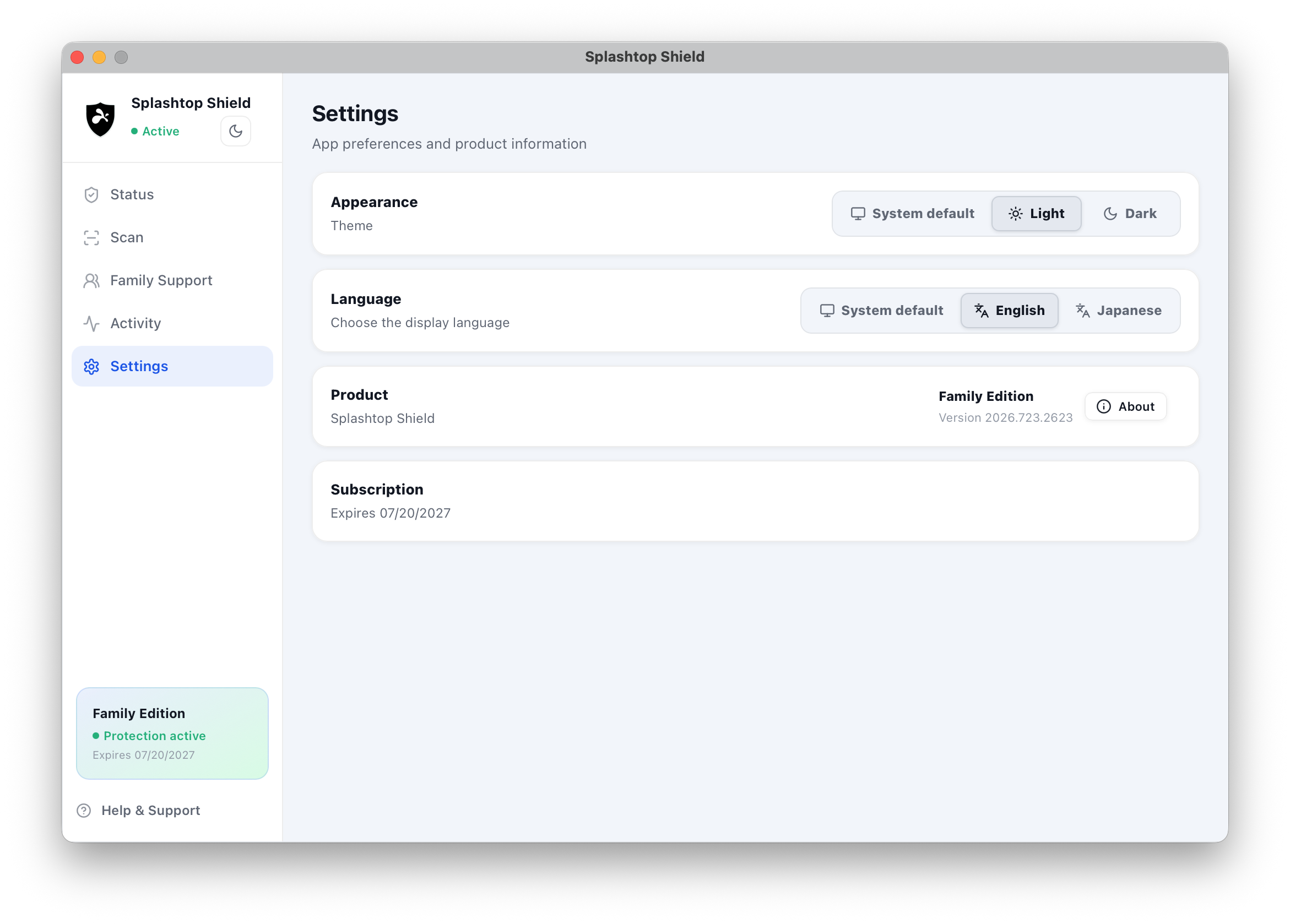Click the Subscription expiry date text
This screenshot has width=1290, height=924.
click(x=390, y=513)
